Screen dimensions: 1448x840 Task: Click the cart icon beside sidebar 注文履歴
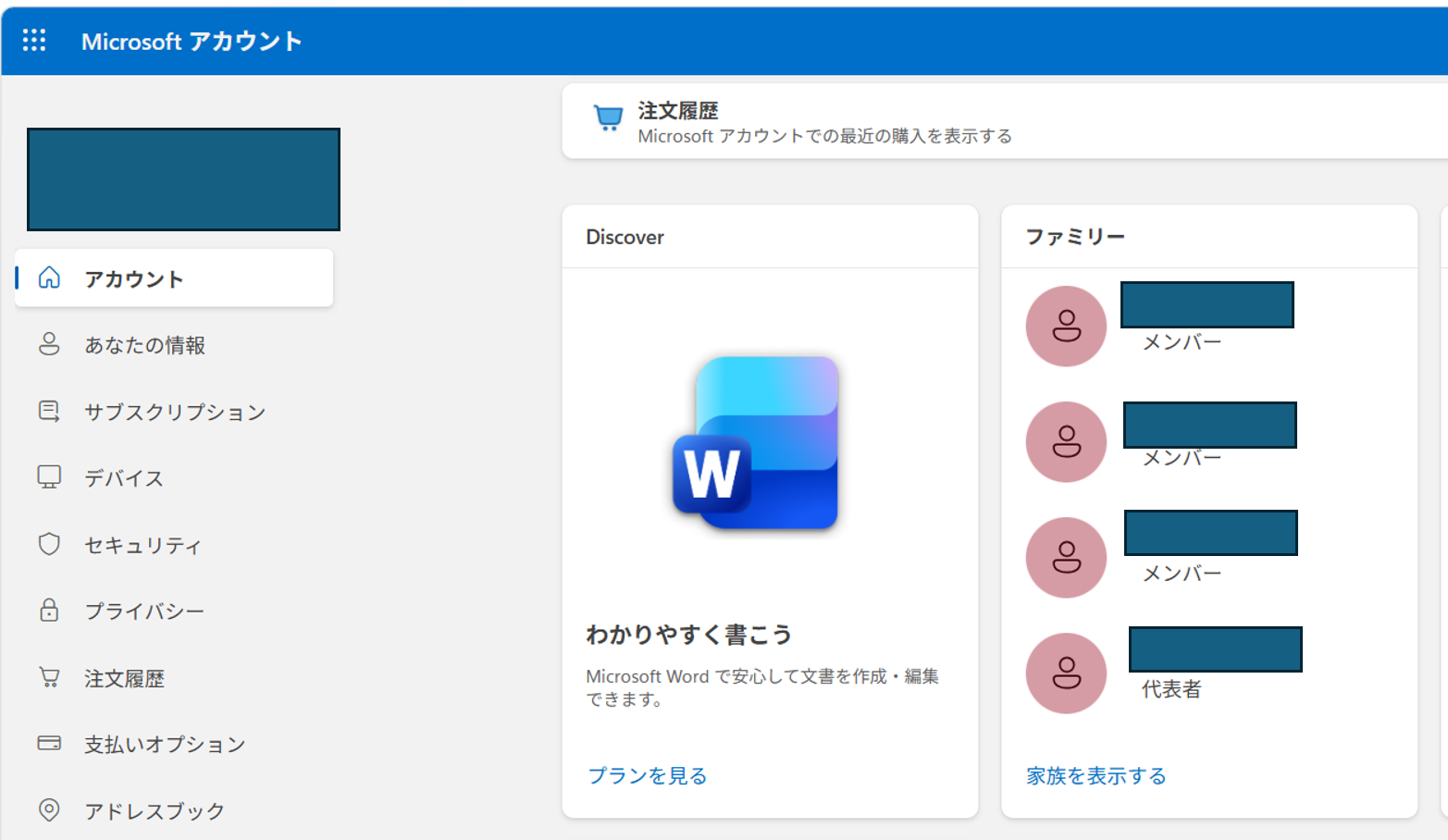[49, 677]
